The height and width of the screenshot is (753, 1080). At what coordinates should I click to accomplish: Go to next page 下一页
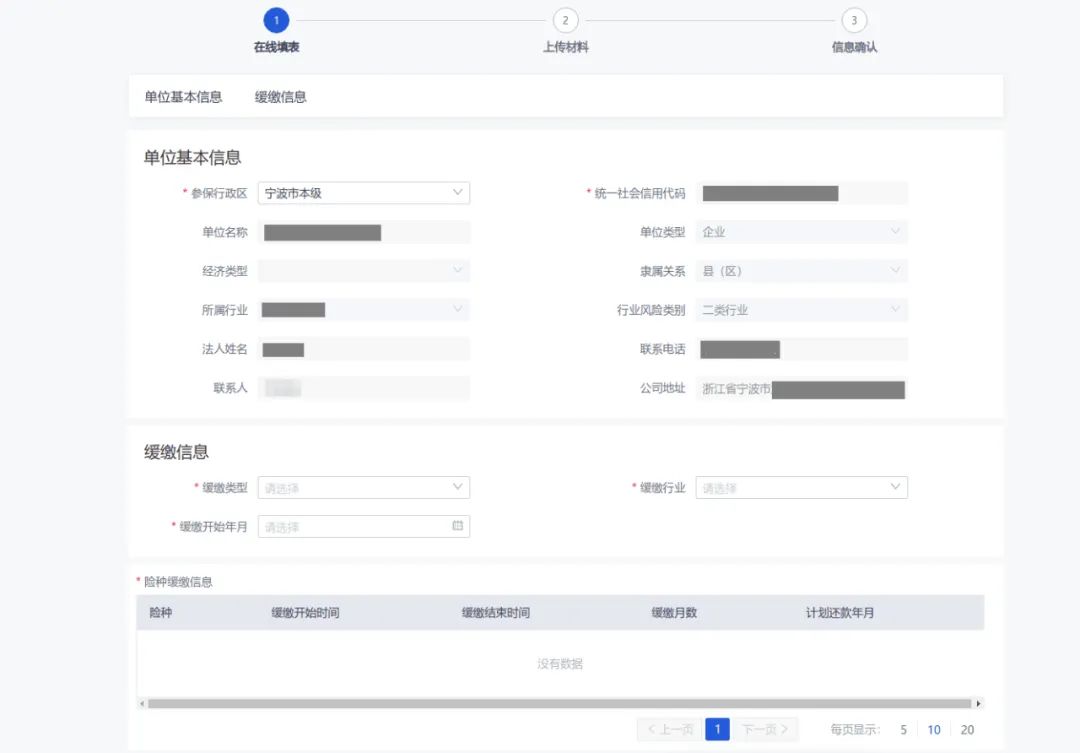click(765, 730)
